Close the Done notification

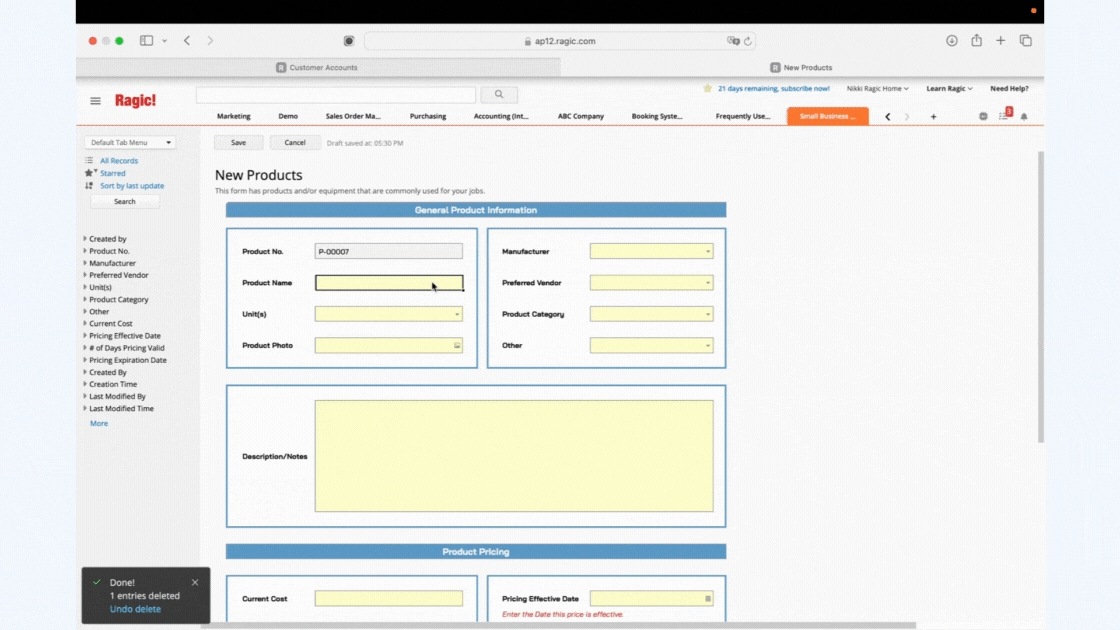click(195, 582)
